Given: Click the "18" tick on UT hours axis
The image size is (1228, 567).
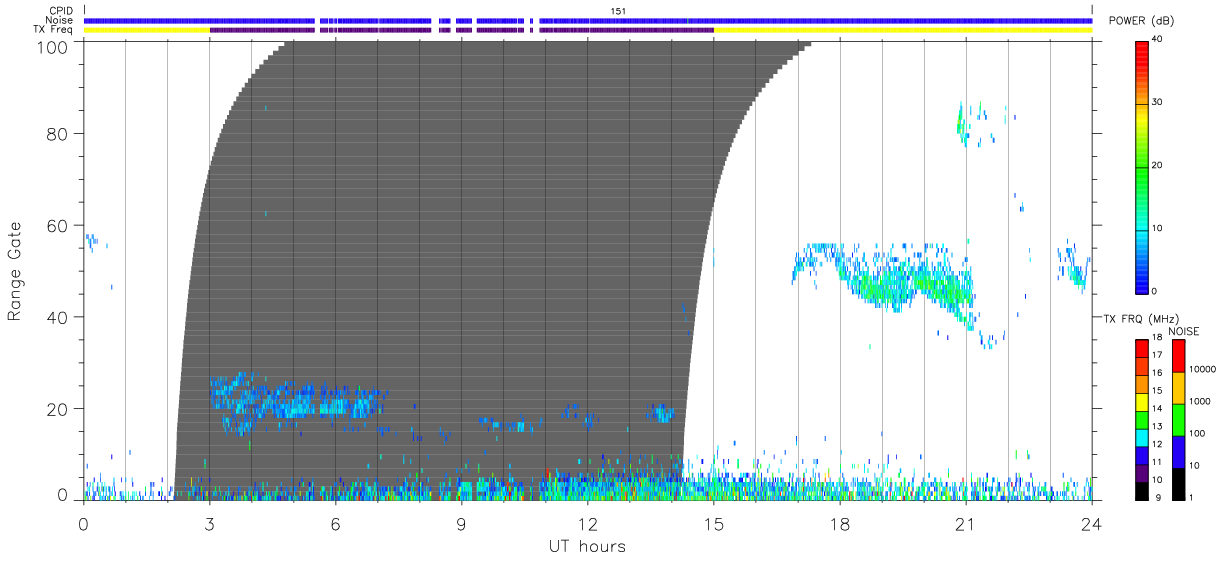Looking at the screenshot, I should [x=839, y=523].
